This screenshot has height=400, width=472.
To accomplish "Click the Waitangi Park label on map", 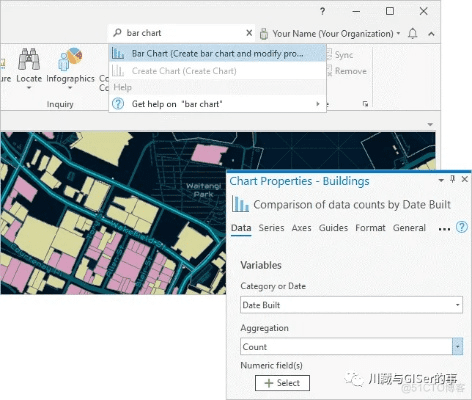I will point(203,190).
